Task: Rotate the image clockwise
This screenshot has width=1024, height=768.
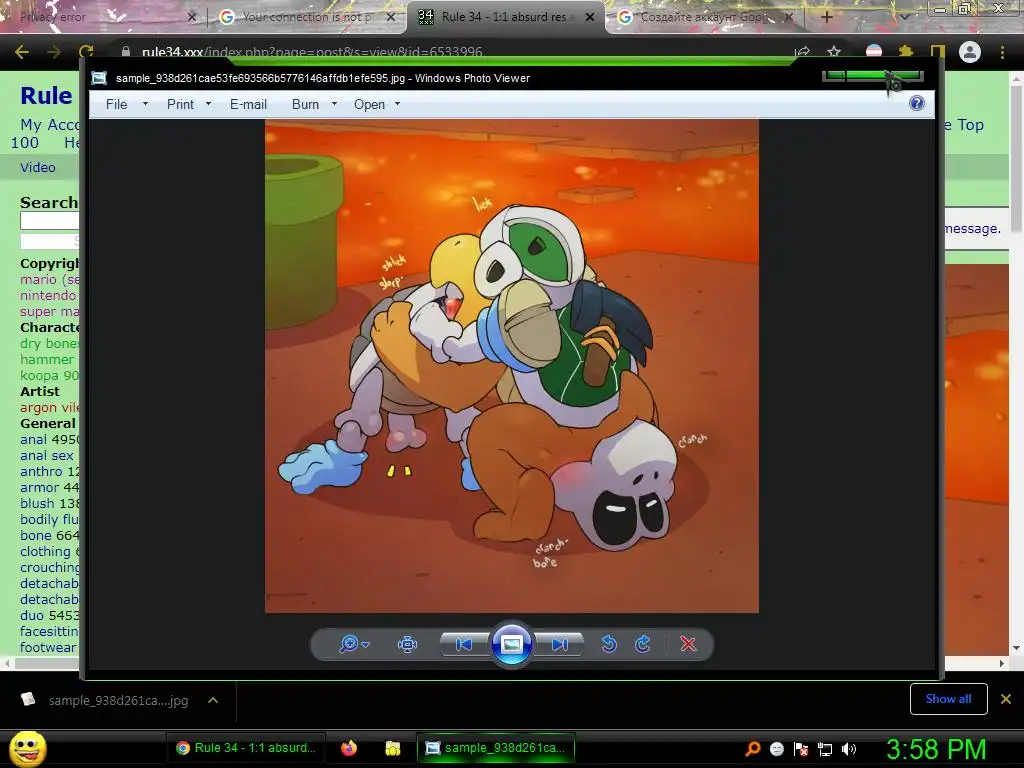Action: click(x=643, y=645)
